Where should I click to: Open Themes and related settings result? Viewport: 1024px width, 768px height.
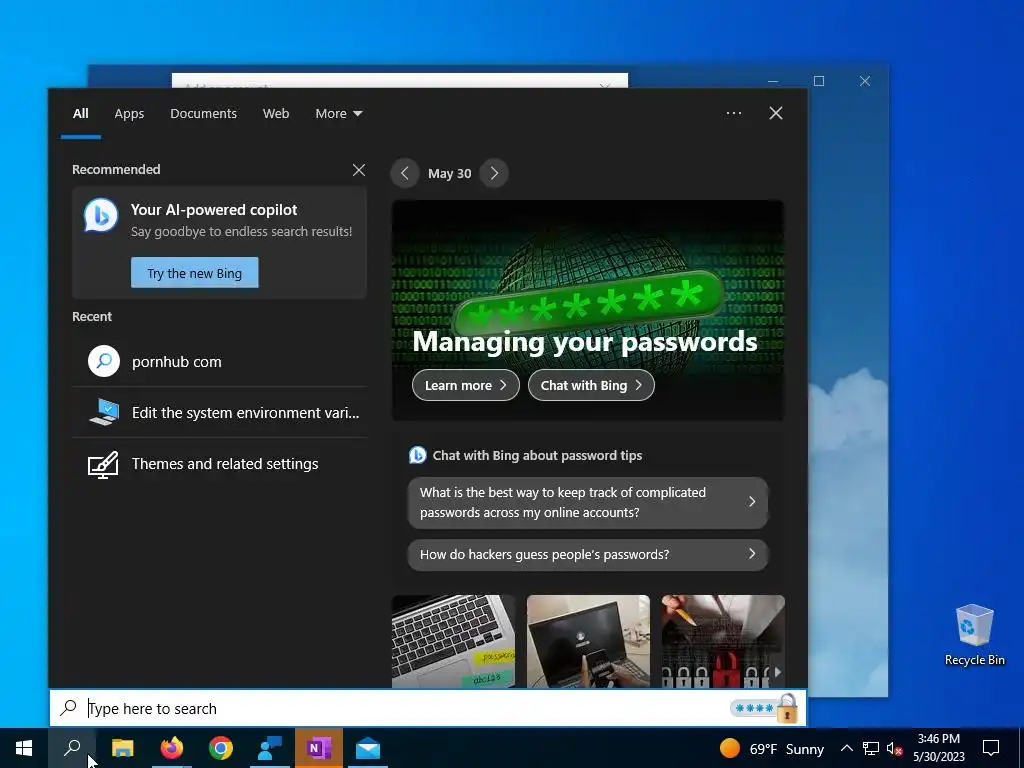point(219,464)
